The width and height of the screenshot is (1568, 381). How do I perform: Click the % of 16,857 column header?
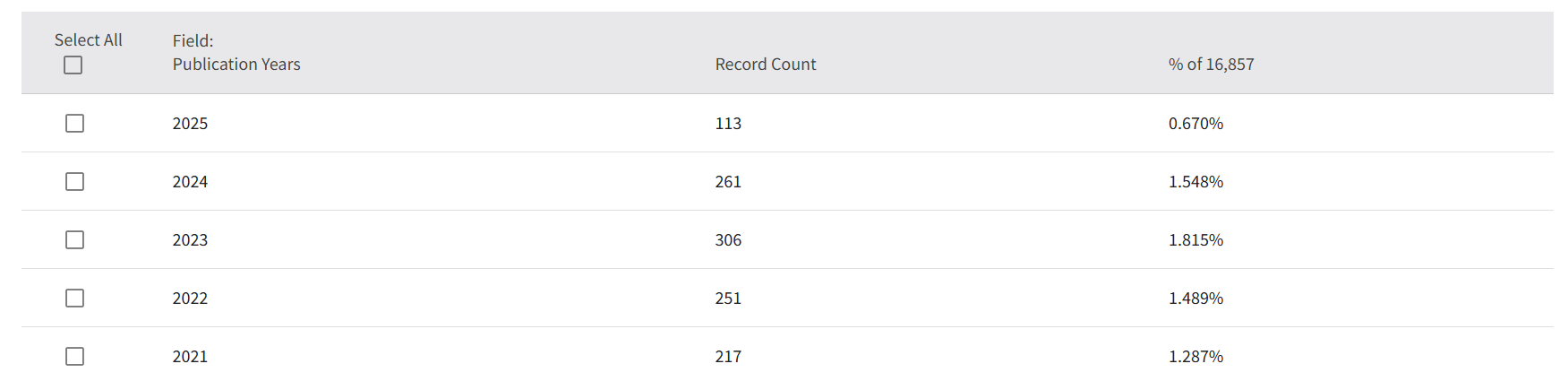tap(1211, 65)
